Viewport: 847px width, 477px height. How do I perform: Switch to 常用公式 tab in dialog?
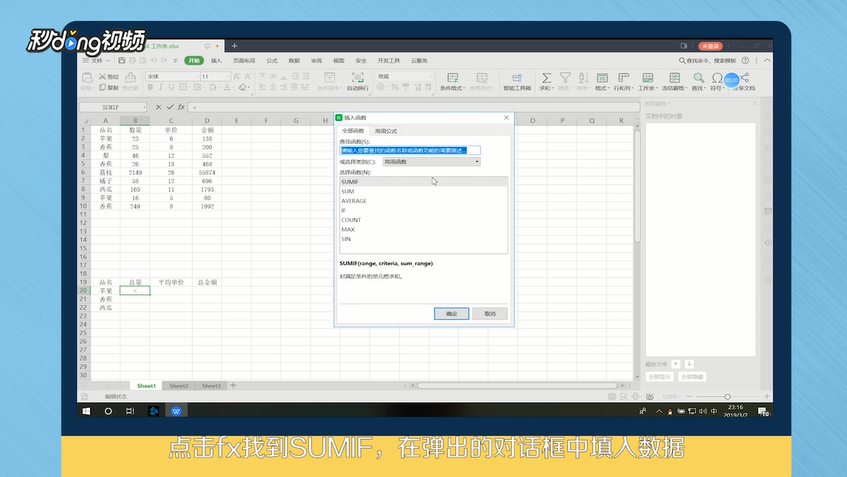(x=386, y=131)
